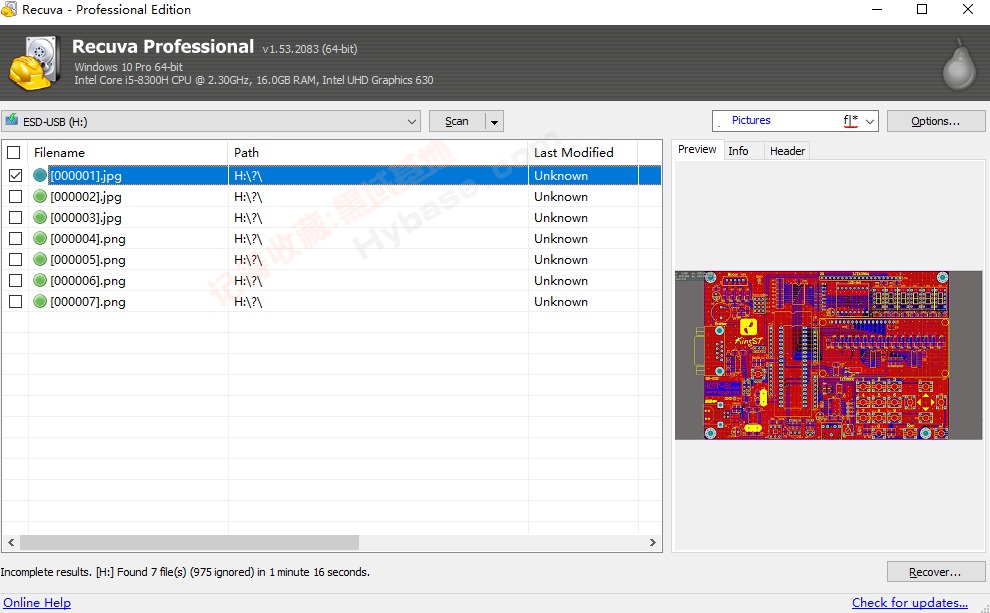Uncheck the [000001].jpg checkbox
This screenshot has height=613, width=990.
click(15, 176)
